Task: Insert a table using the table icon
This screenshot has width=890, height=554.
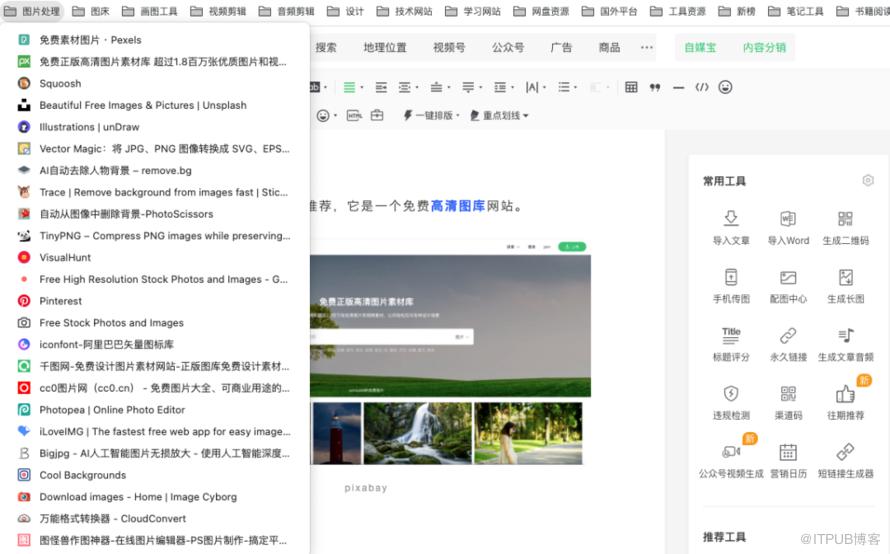Action: [x=631, y=87]
